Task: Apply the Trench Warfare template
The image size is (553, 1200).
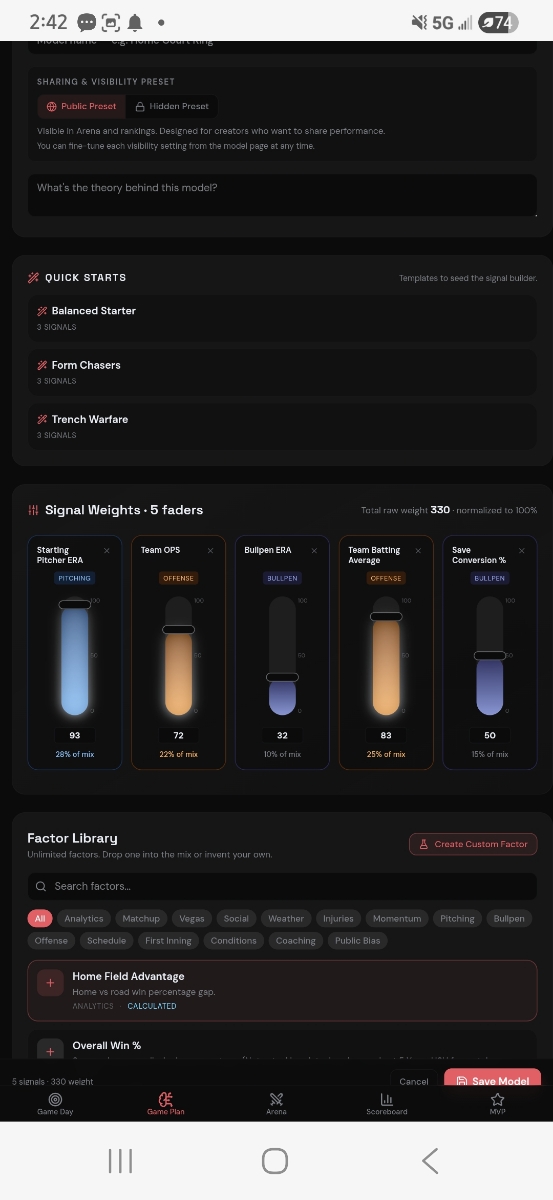Action: [x=282, y=426]
